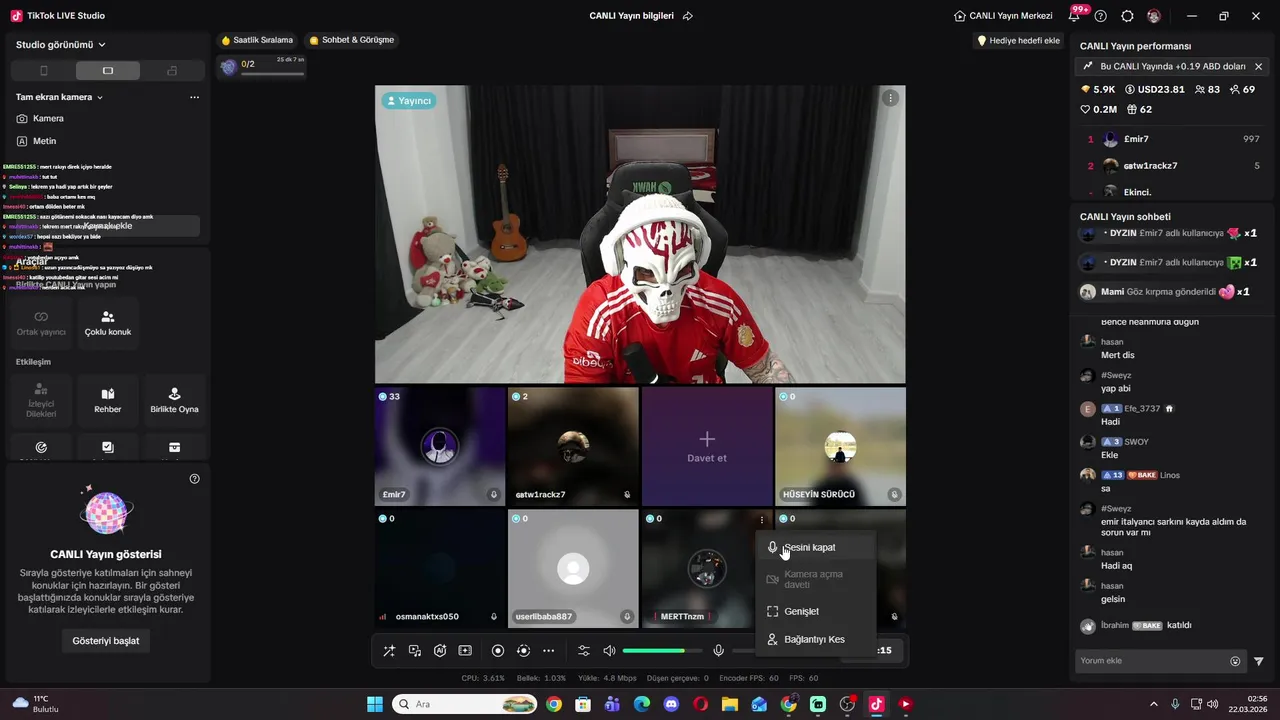Switch to landscape layout view
This screenshot has height=720, width=1280.
(x=108, y=71)
